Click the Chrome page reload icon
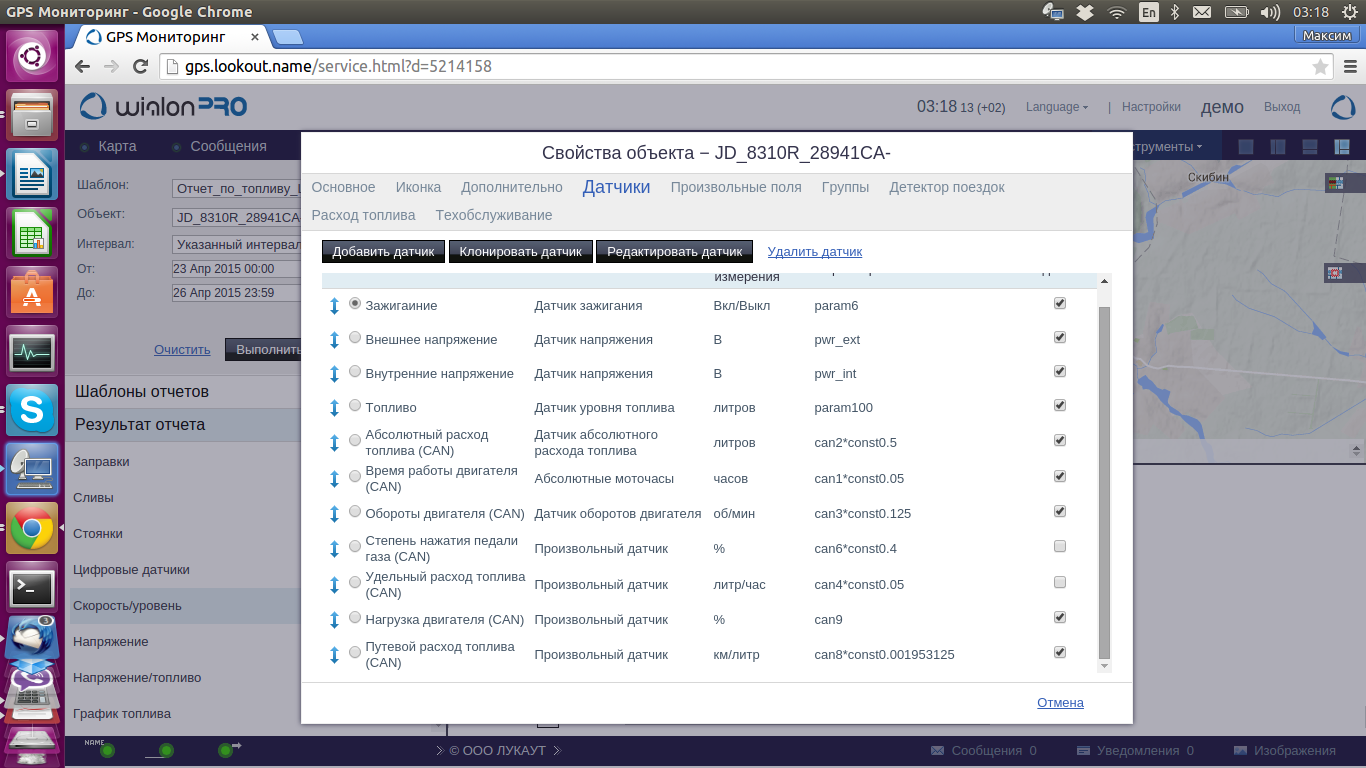The width and height of the screenshot is (1366, 768). click(141, 67)
